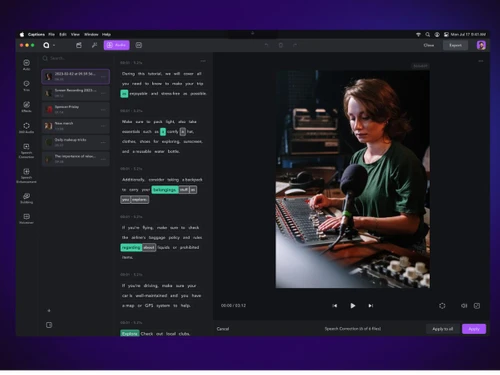This screenshot has width=500, height=375.
Task: Click the icon between the undo and redo arrows
Action: 281,45
